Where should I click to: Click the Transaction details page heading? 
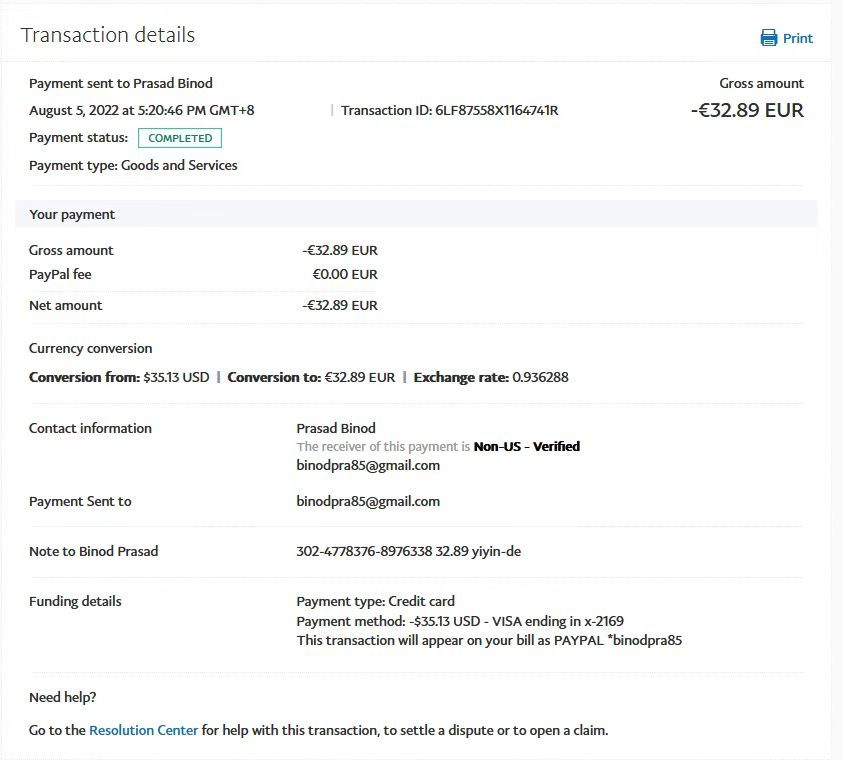108,35
